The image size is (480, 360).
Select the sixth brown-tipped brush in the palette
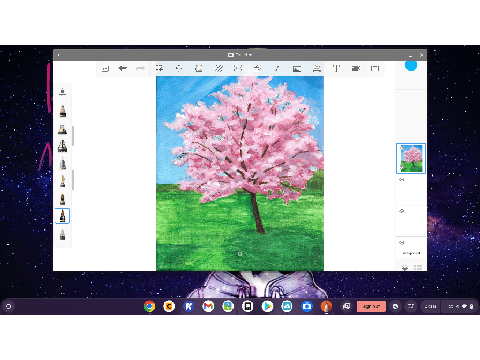tap(62, 199)
